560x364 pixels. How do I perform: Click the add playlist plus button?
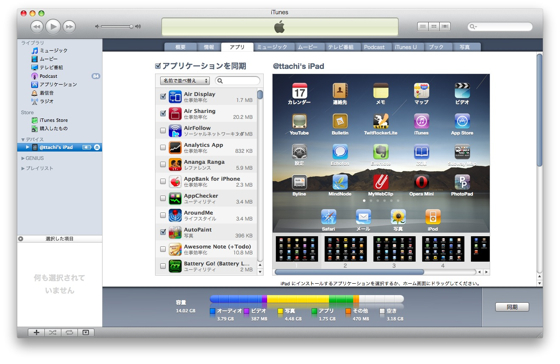(x=36, y=333)
